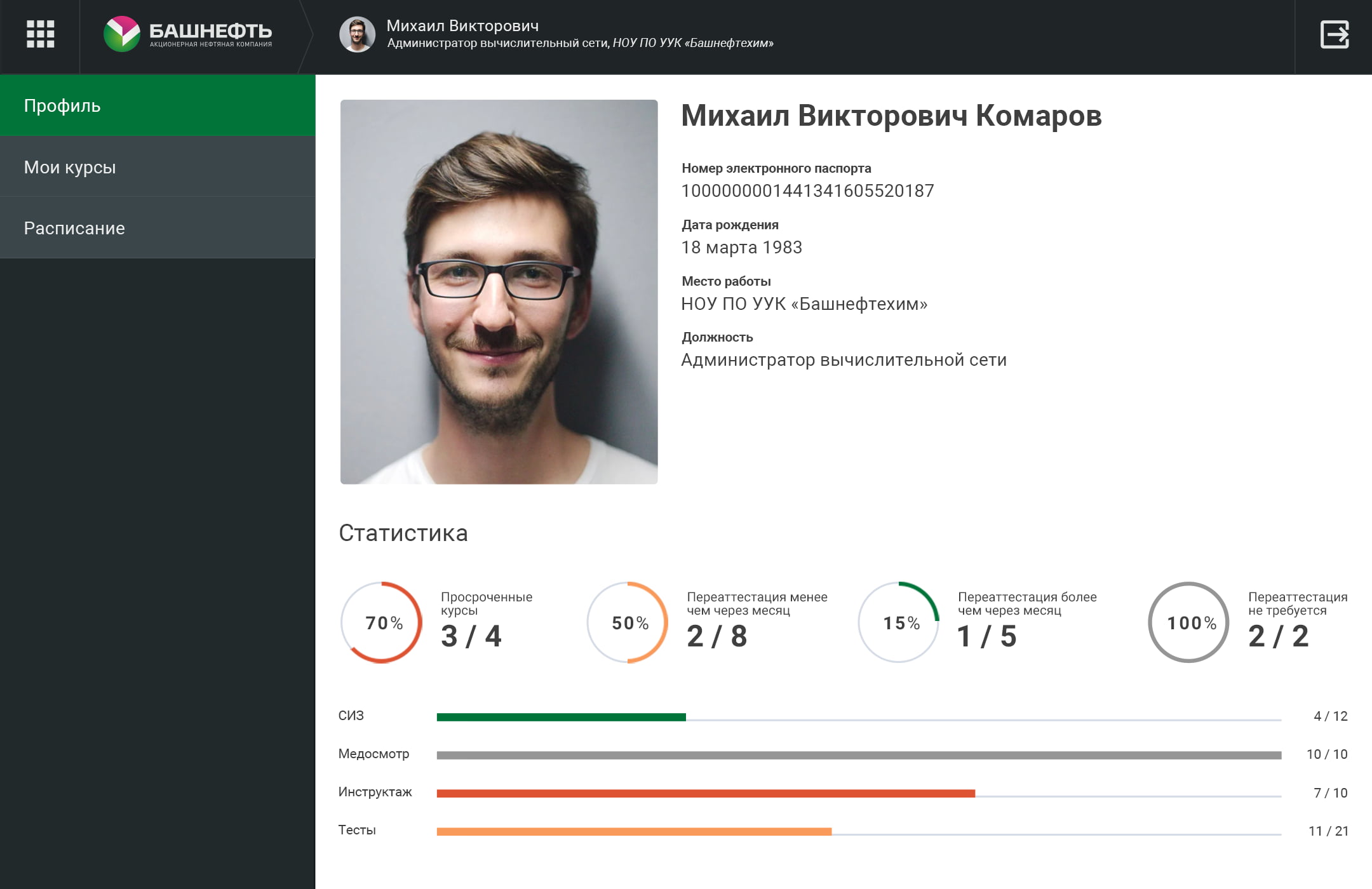The image size is (1372, 889).
Task: Click the large profile photo
Action: coord(499,292)
